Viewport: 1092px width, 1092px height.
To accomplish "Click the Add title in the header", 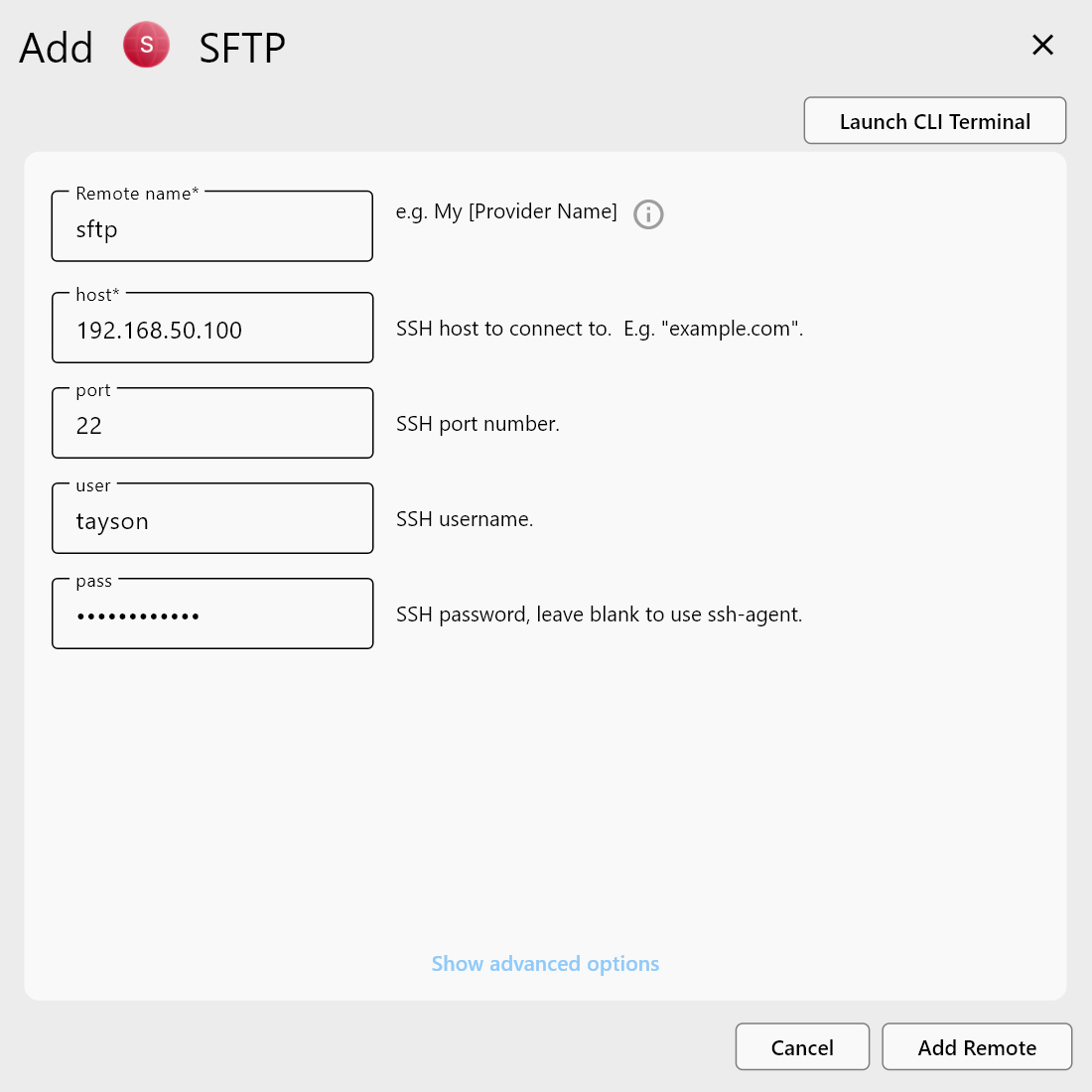I will pos(56,47).
